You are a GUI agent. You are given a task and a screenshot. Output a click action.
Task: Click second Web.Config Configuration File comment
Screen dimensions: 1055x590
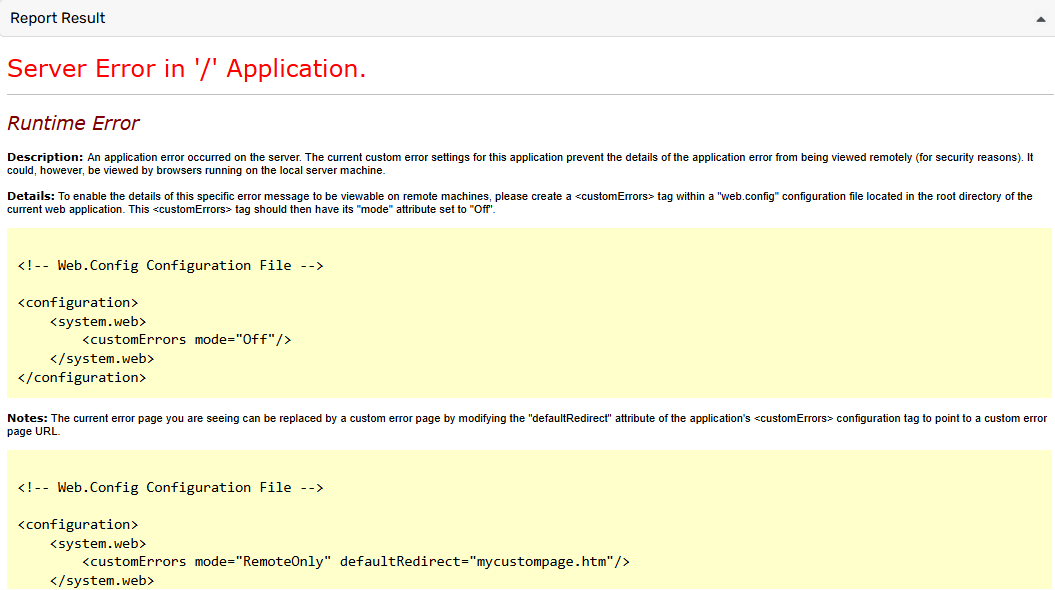coord(170,488)
